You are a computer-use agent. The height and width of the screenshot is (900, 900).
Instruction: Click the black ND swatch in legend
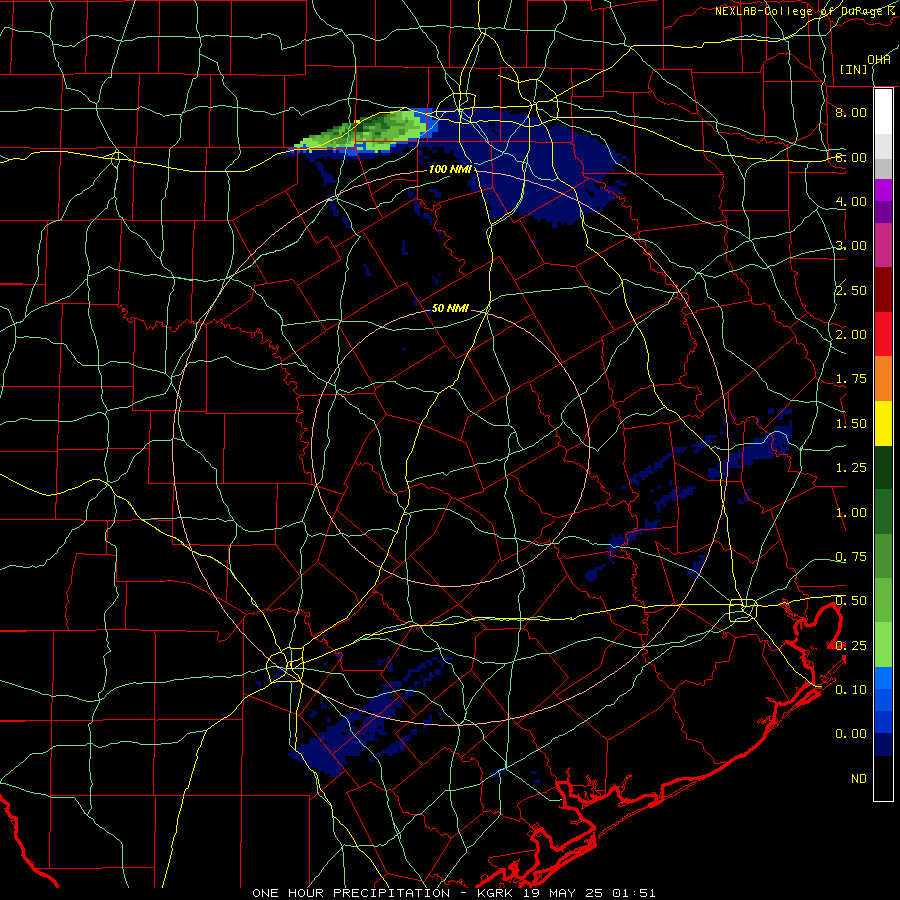pyautogui.click(x=883, y=778)
